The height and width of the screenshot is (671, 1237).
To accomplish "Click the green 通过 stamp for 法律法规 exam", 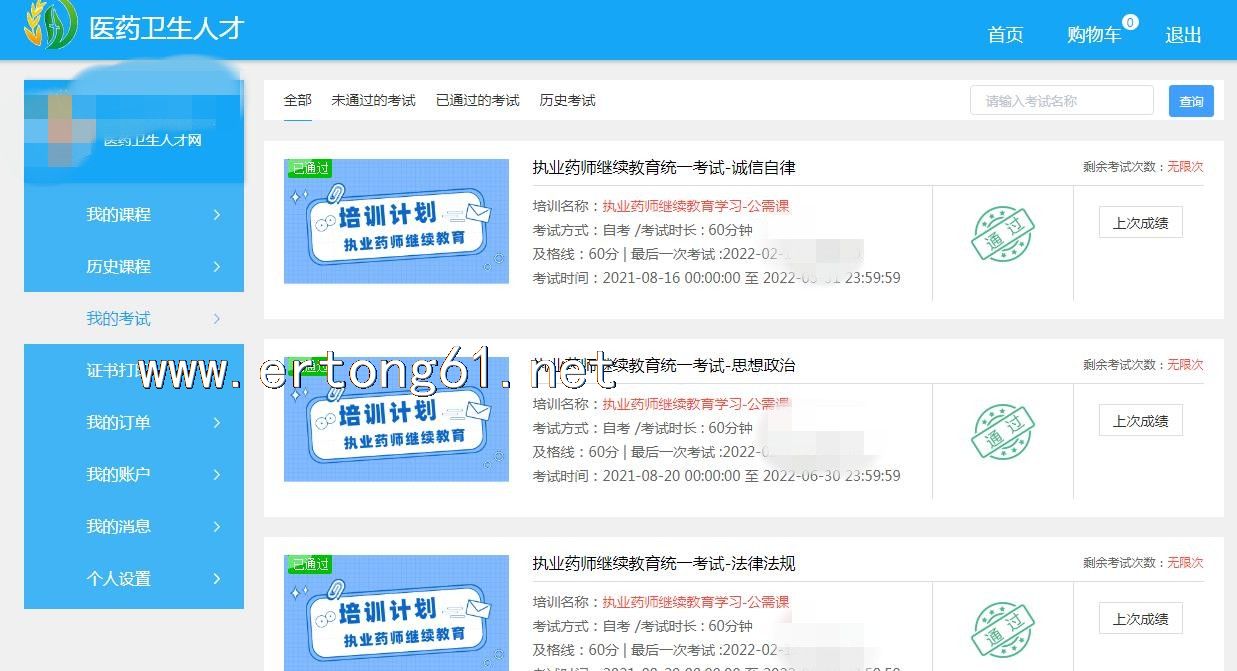I will click(1003, 631).
